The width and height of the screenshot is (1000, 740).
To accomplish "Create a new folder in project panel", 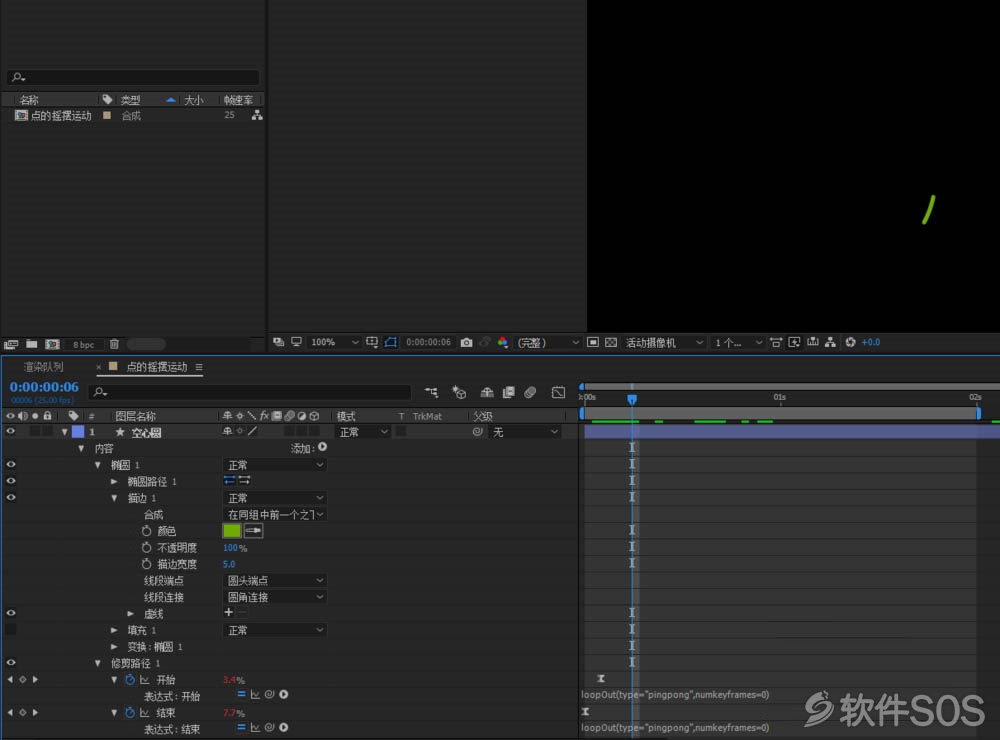I will pos(31,344).
